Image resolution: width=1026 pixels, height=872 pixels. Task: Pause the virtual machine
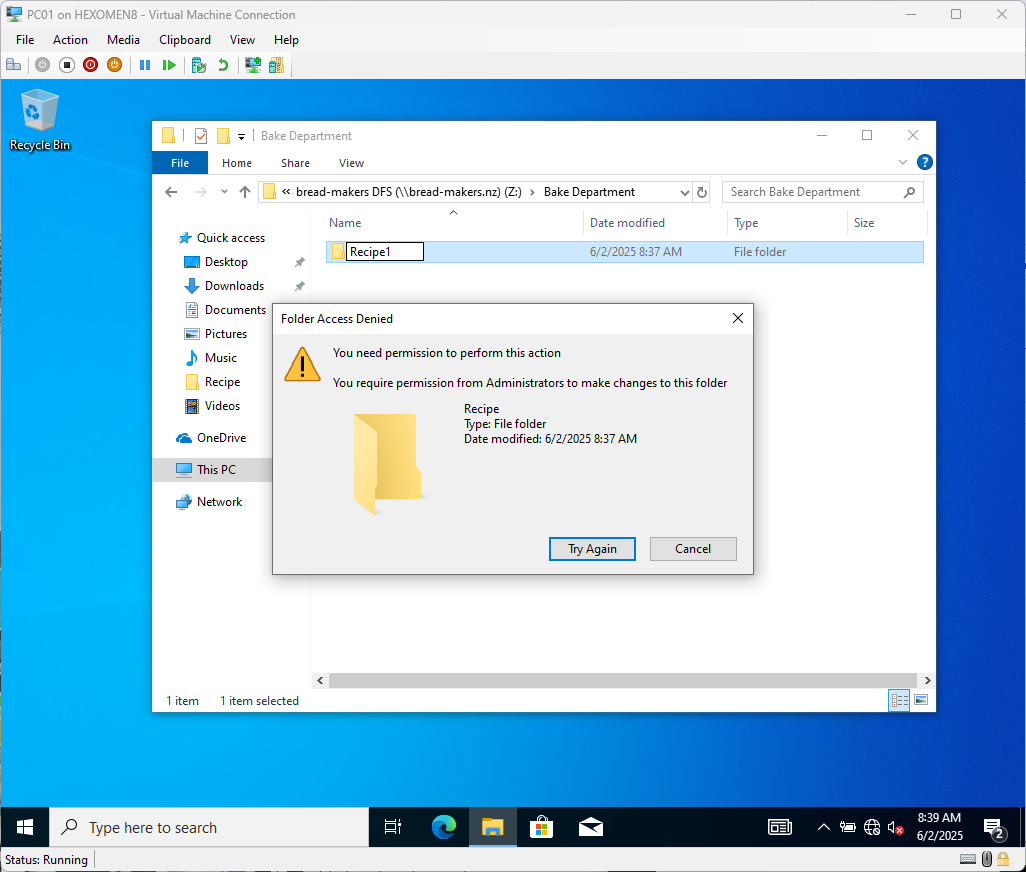tap(145, 65)
